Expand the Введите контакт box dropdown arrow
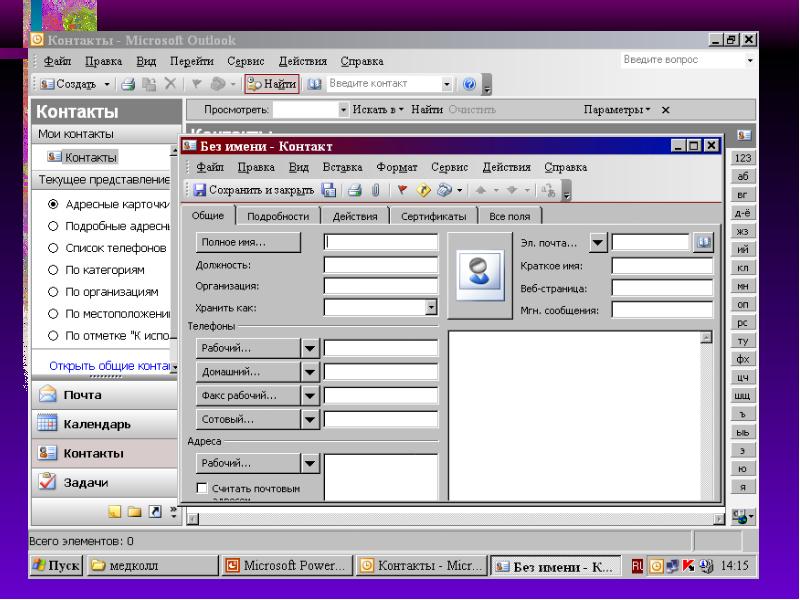800x600 pixels. click(x=447, y=84)
